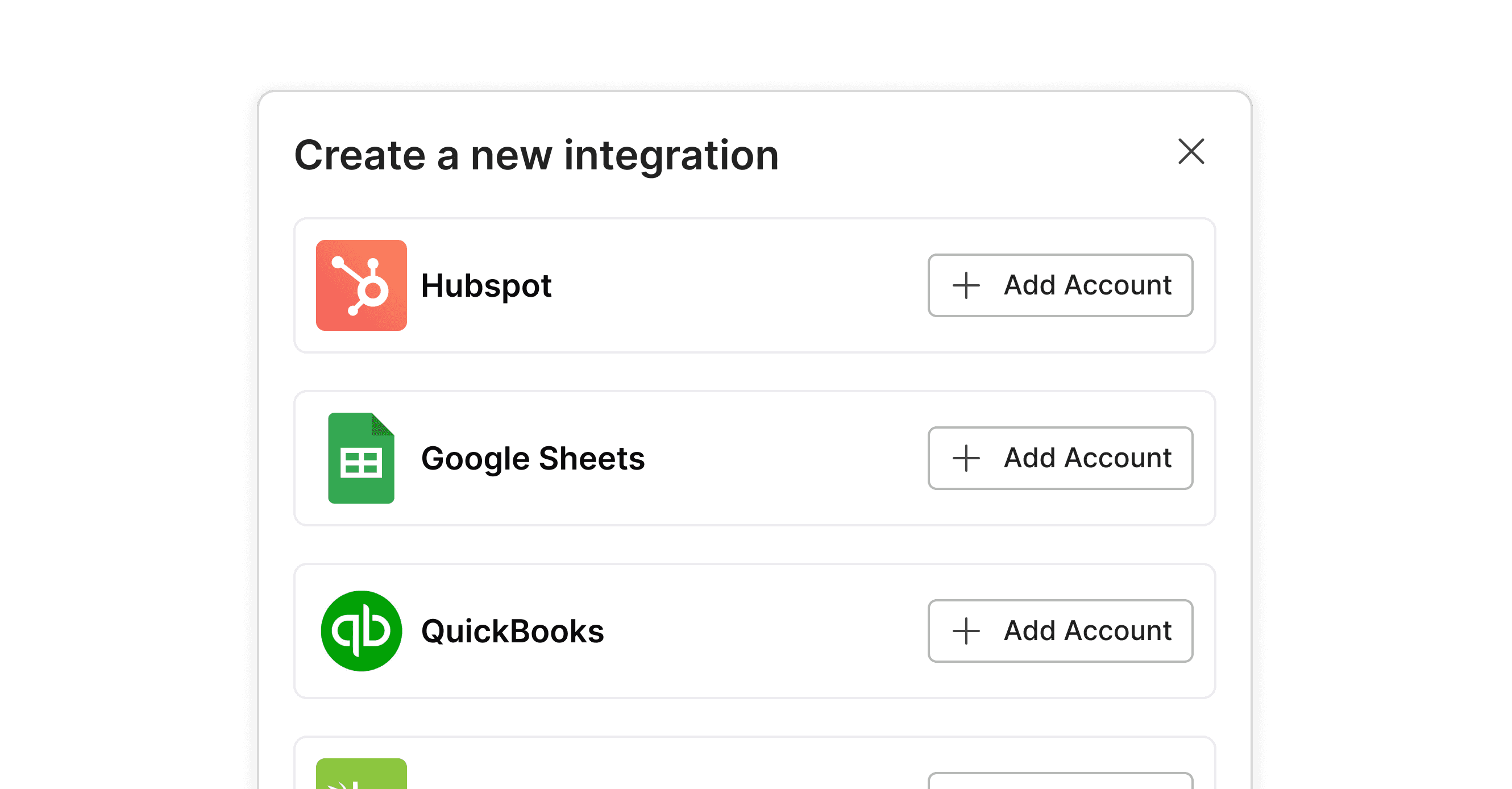Close the Create a new integration dialog
Image resolution: width=1512 pixels, height=789 pixels.
click(x=1191, y=152)
